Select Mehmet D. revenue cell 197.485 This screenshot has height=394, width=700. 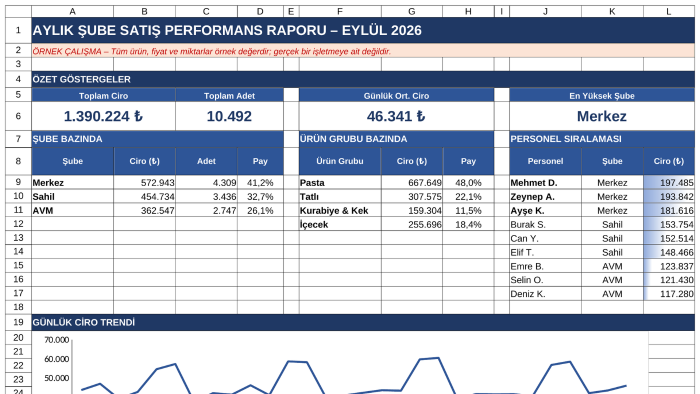[669, 182]
